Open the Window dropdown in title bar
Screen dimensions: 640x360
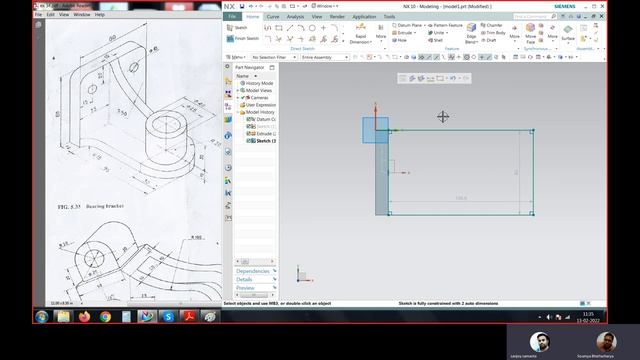coord(325,6)
